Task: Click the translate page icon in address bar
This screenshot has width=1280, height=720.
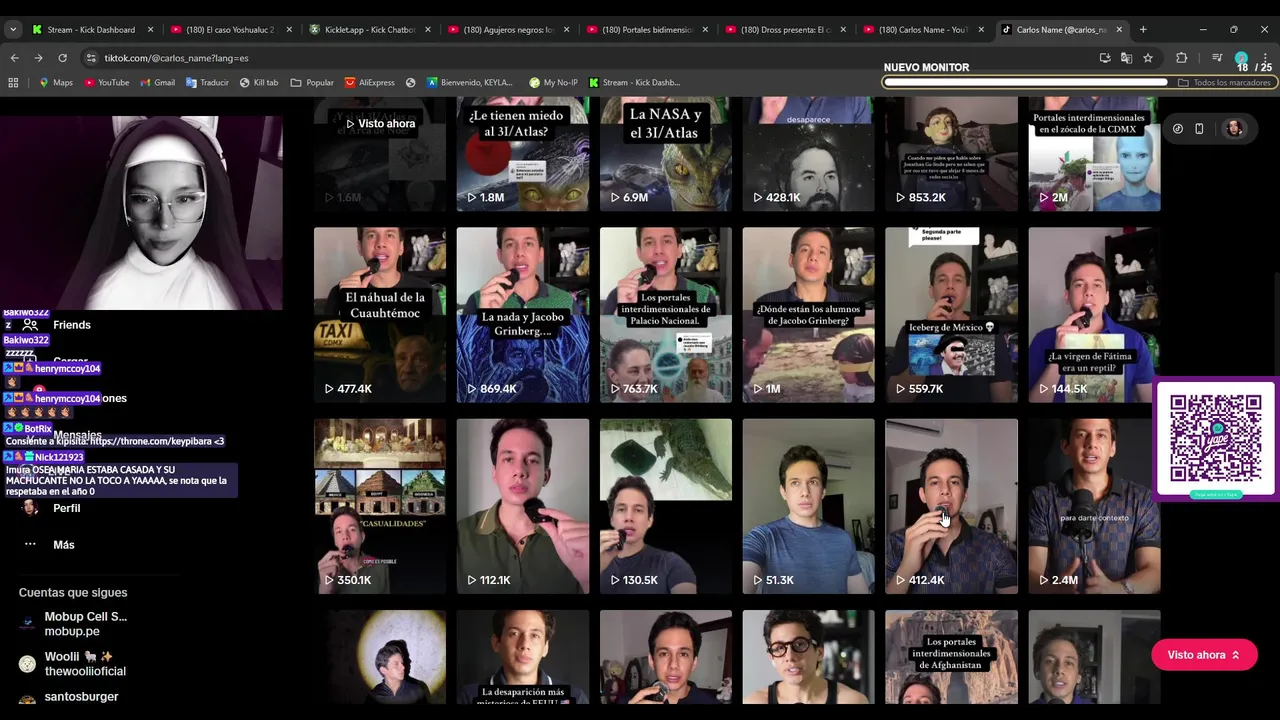Action: (1126, 58)
